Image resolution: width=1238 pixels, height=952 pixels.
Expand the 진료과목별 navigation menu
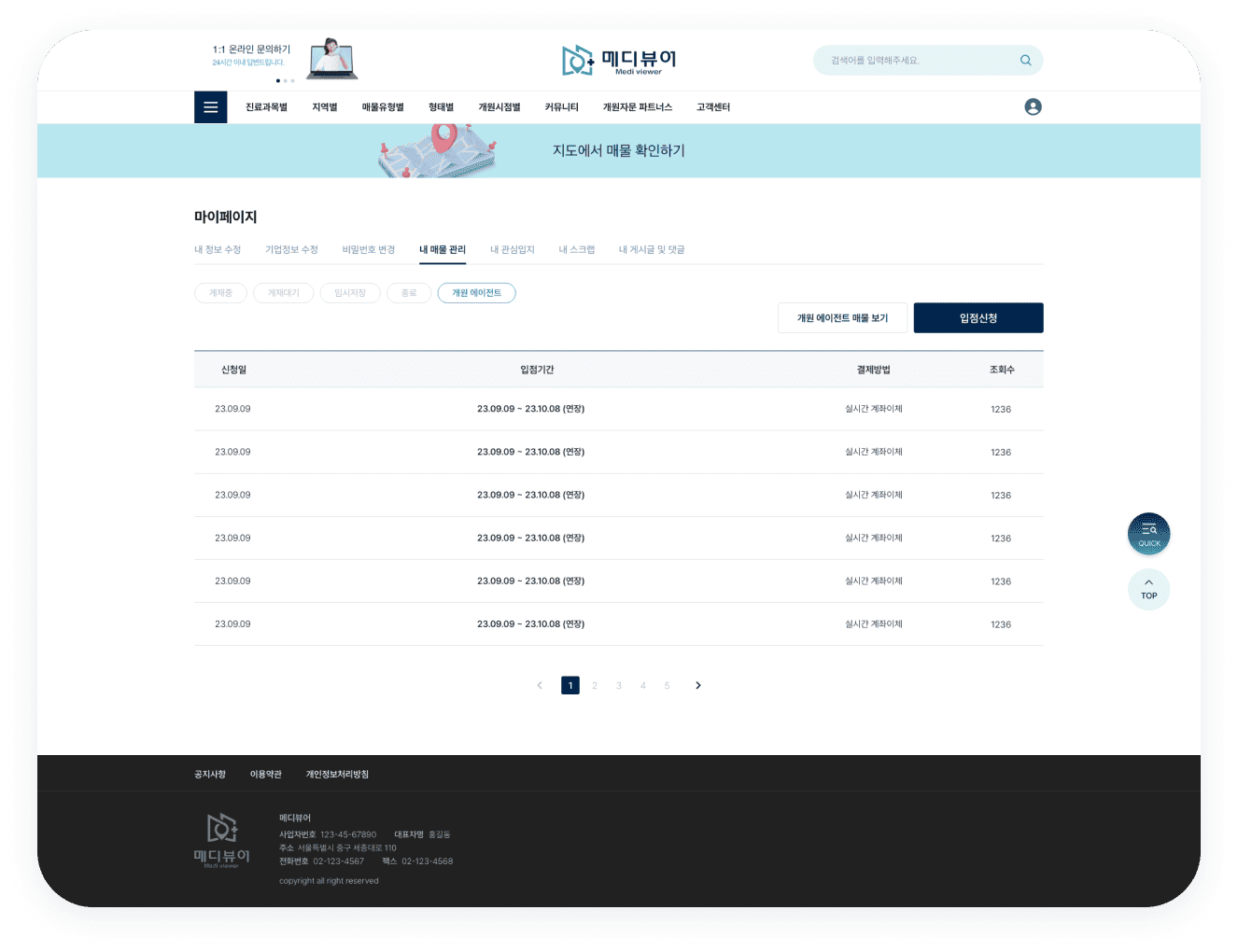(x=266, y=107)
